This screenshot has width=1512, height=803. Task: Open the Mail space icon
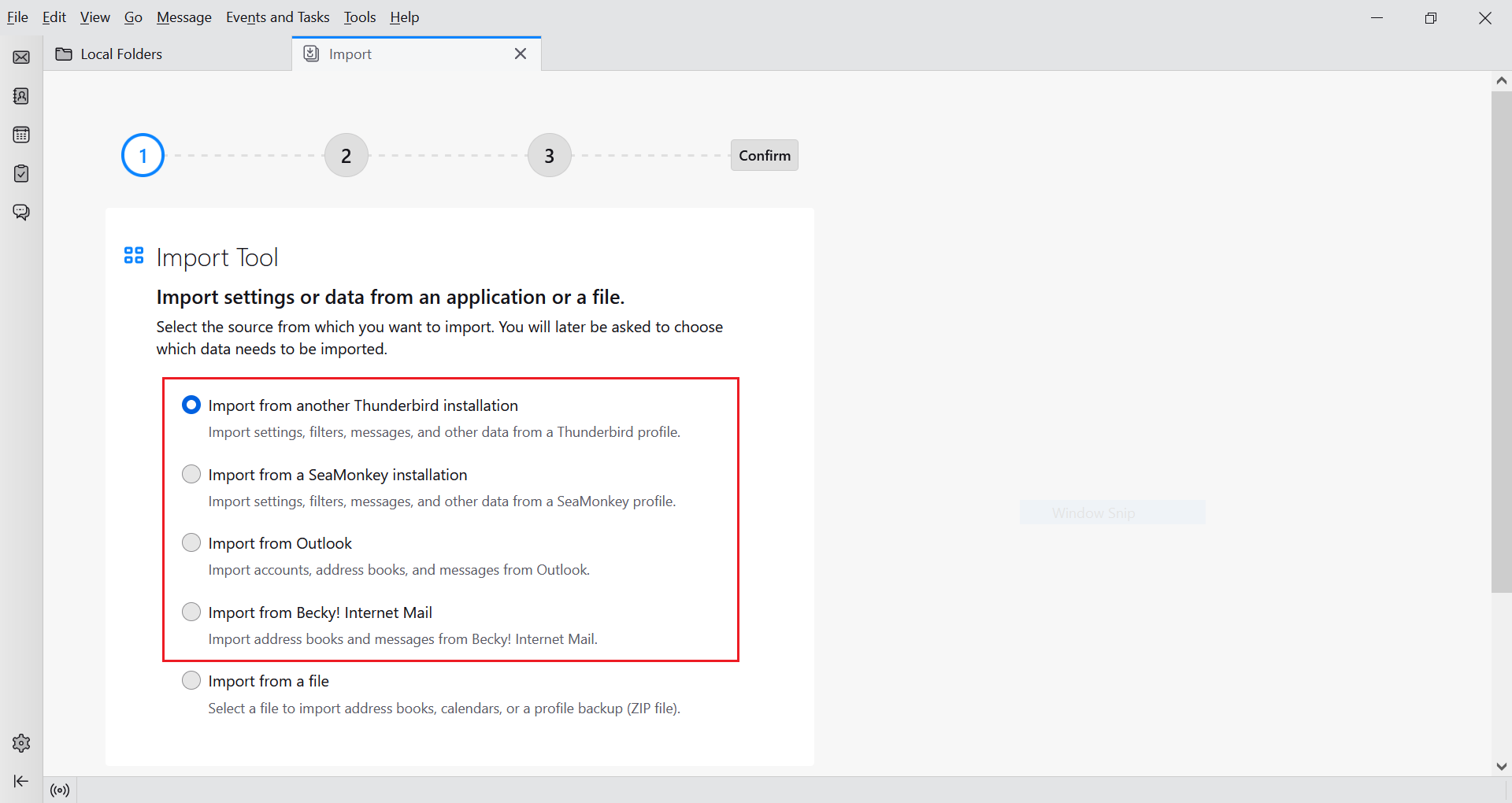point(21,57)
